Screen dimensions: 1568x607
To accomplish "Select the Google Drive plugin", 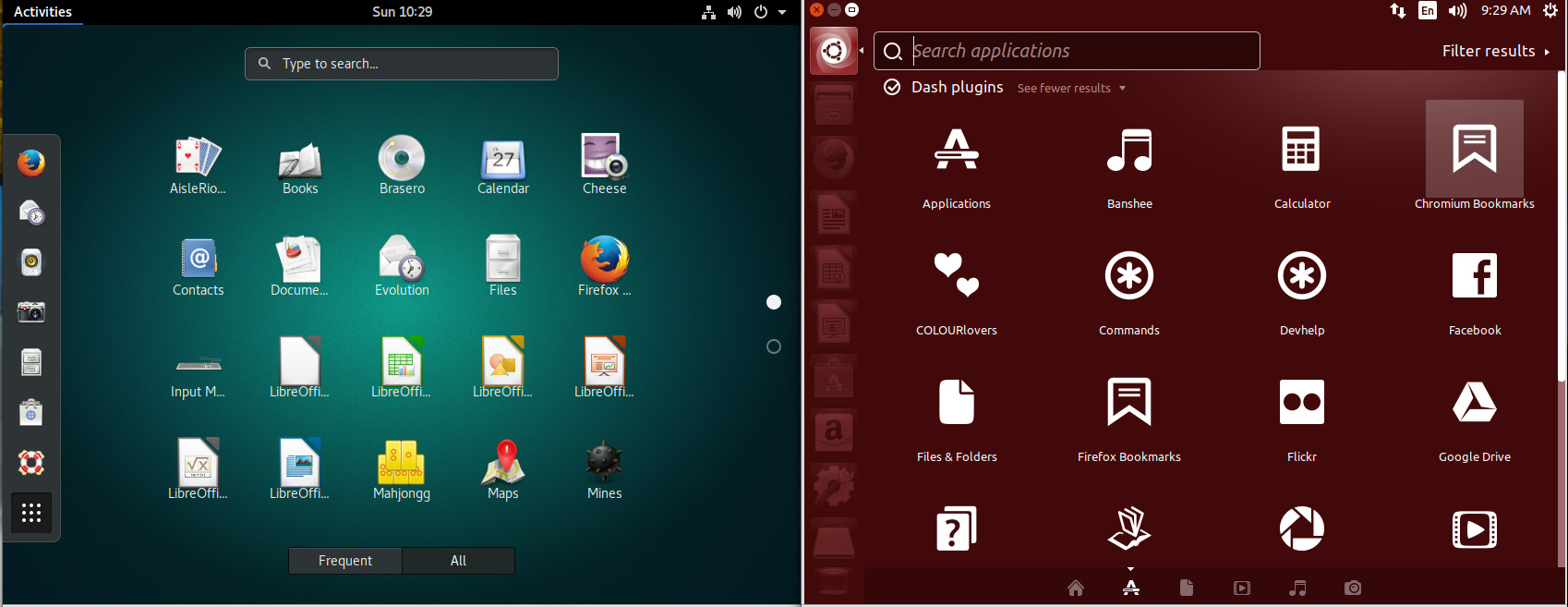I will (1475, 402).
